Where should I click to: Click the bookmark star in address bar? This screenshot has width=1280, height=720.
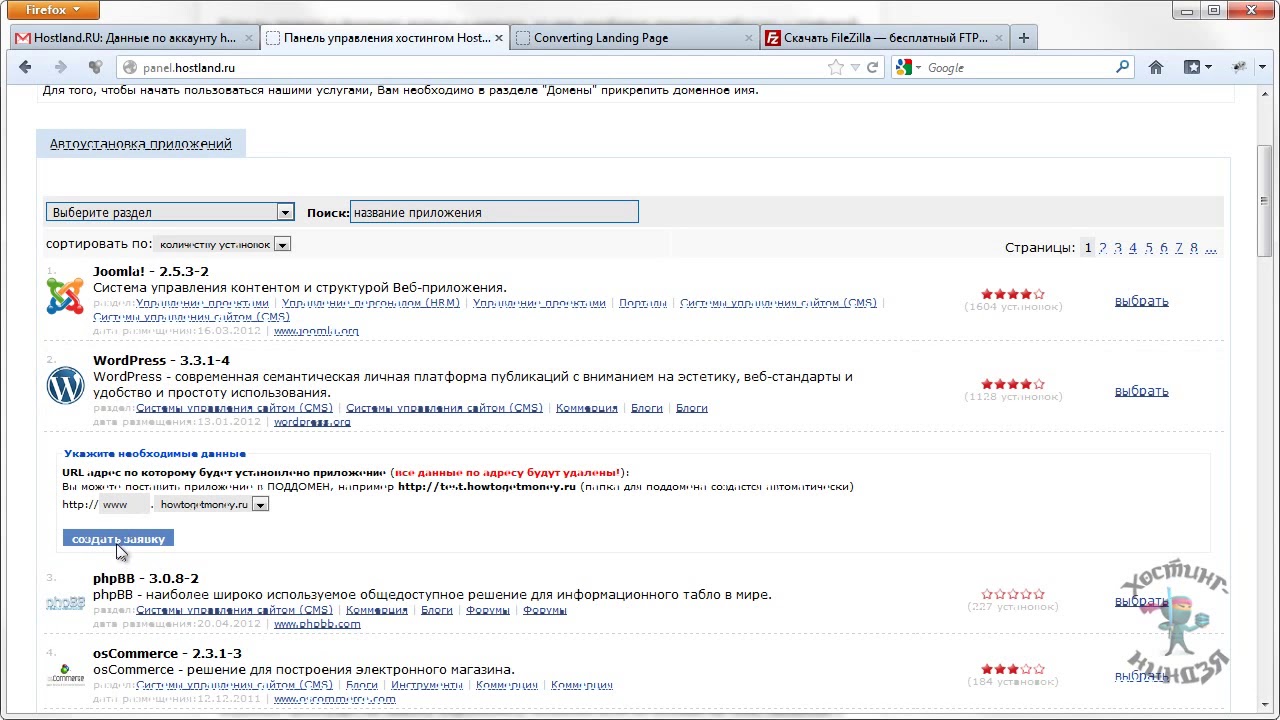click(835, 67)
